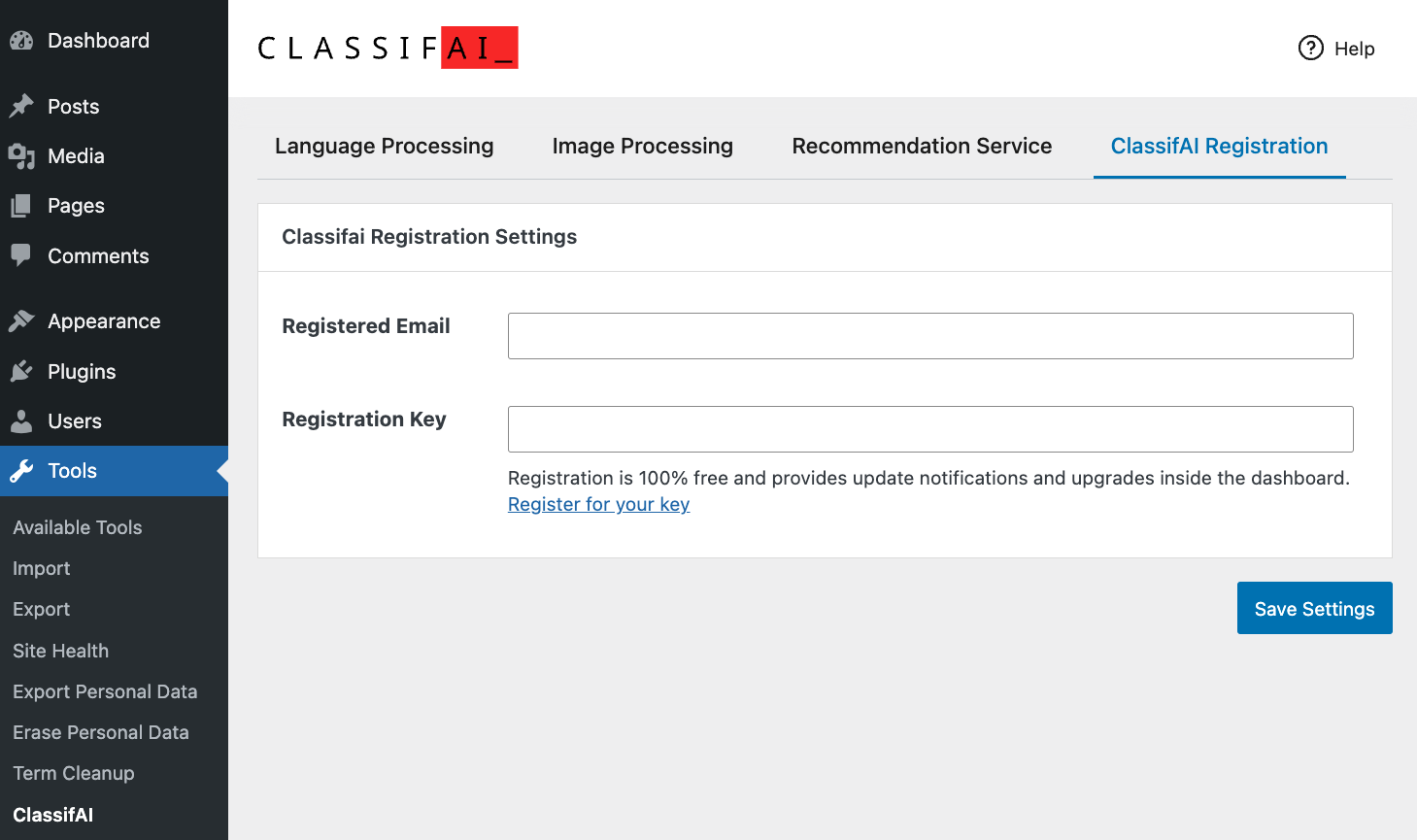1417x840 pixels.
Task: Click the Help question mark icon
Action: click(1309, 48)
